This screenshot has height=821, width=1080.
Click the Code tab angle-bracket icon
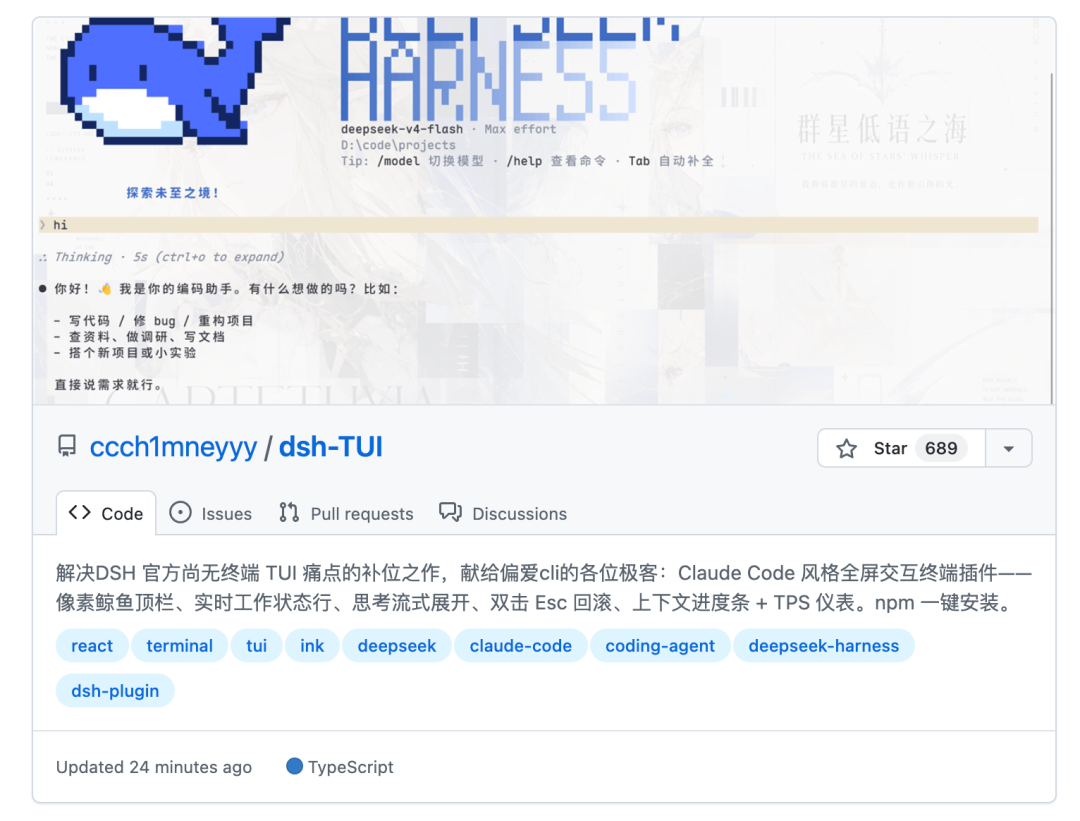coord(79,512)
